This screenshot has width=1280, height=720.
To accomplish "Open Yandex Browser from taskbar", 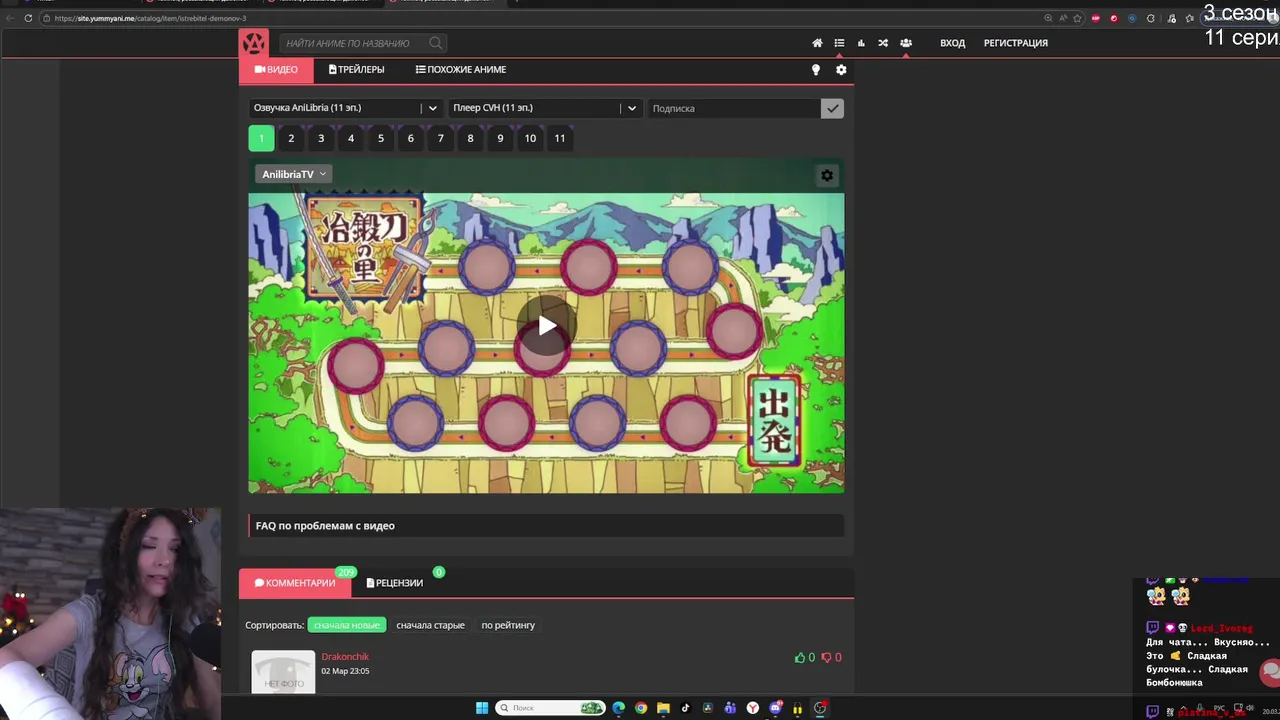I will 753,708.
